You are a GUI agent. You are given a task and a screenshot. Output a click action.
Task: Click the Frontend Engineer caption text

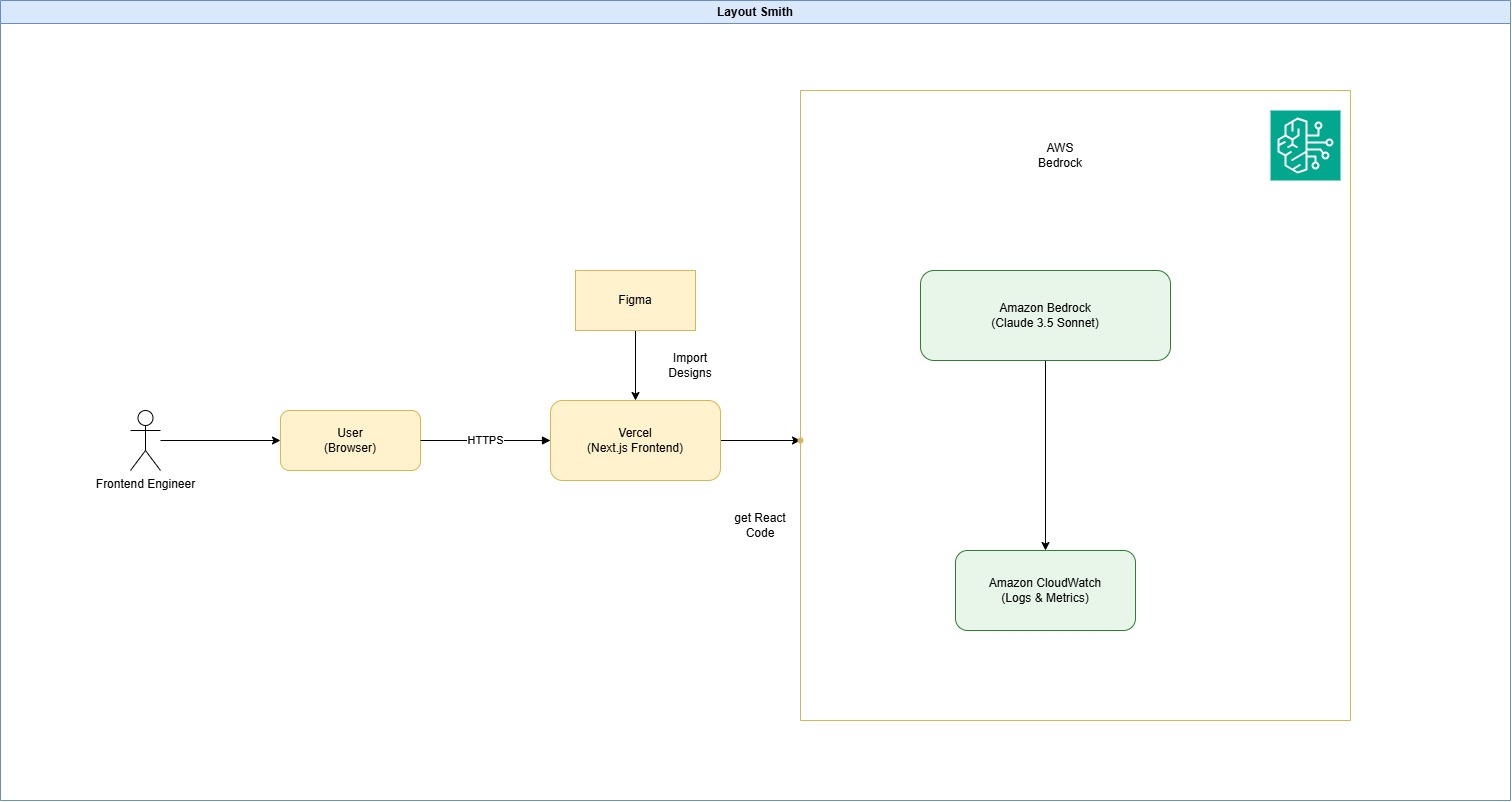(146, 484)
